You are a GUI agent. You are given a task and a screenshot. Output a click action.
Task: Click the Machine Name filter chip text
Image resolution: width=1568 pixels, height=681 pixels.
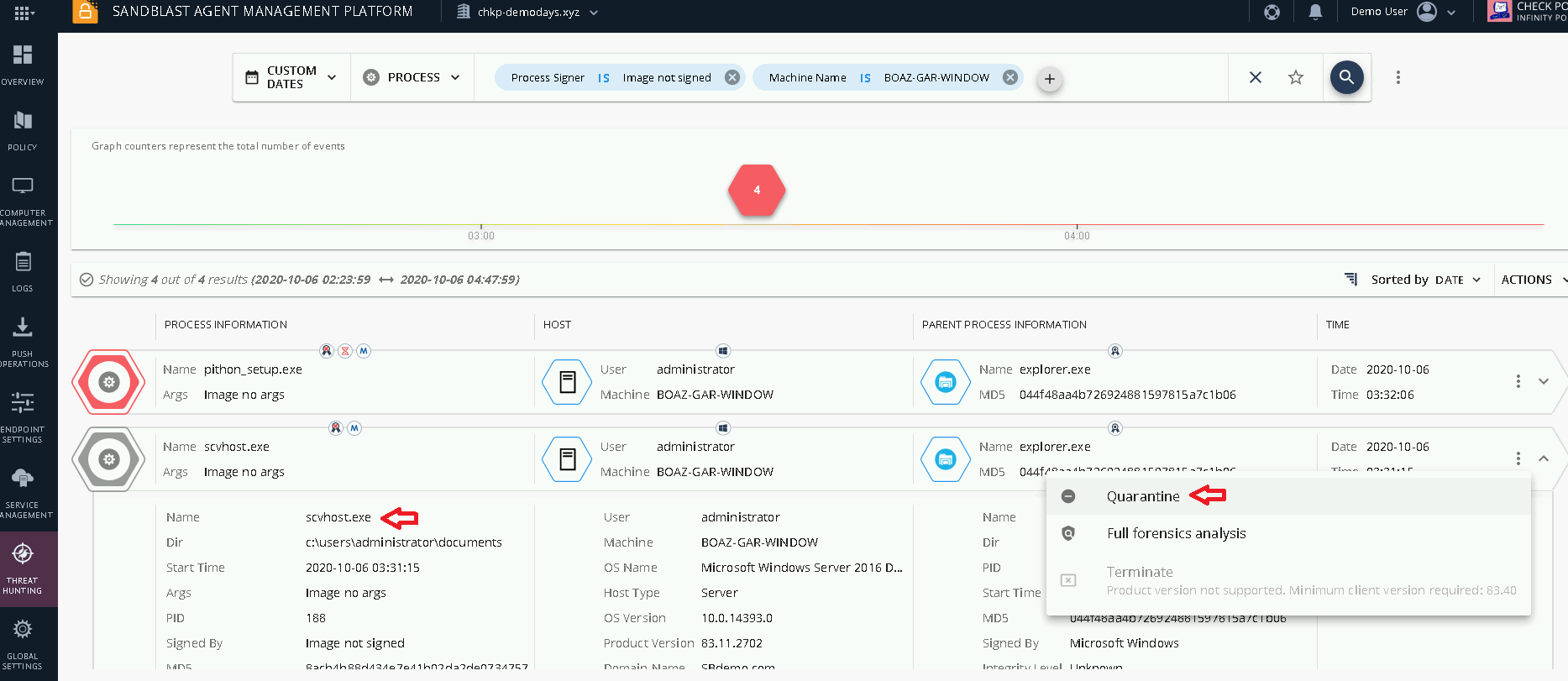[x=878, y=77]
